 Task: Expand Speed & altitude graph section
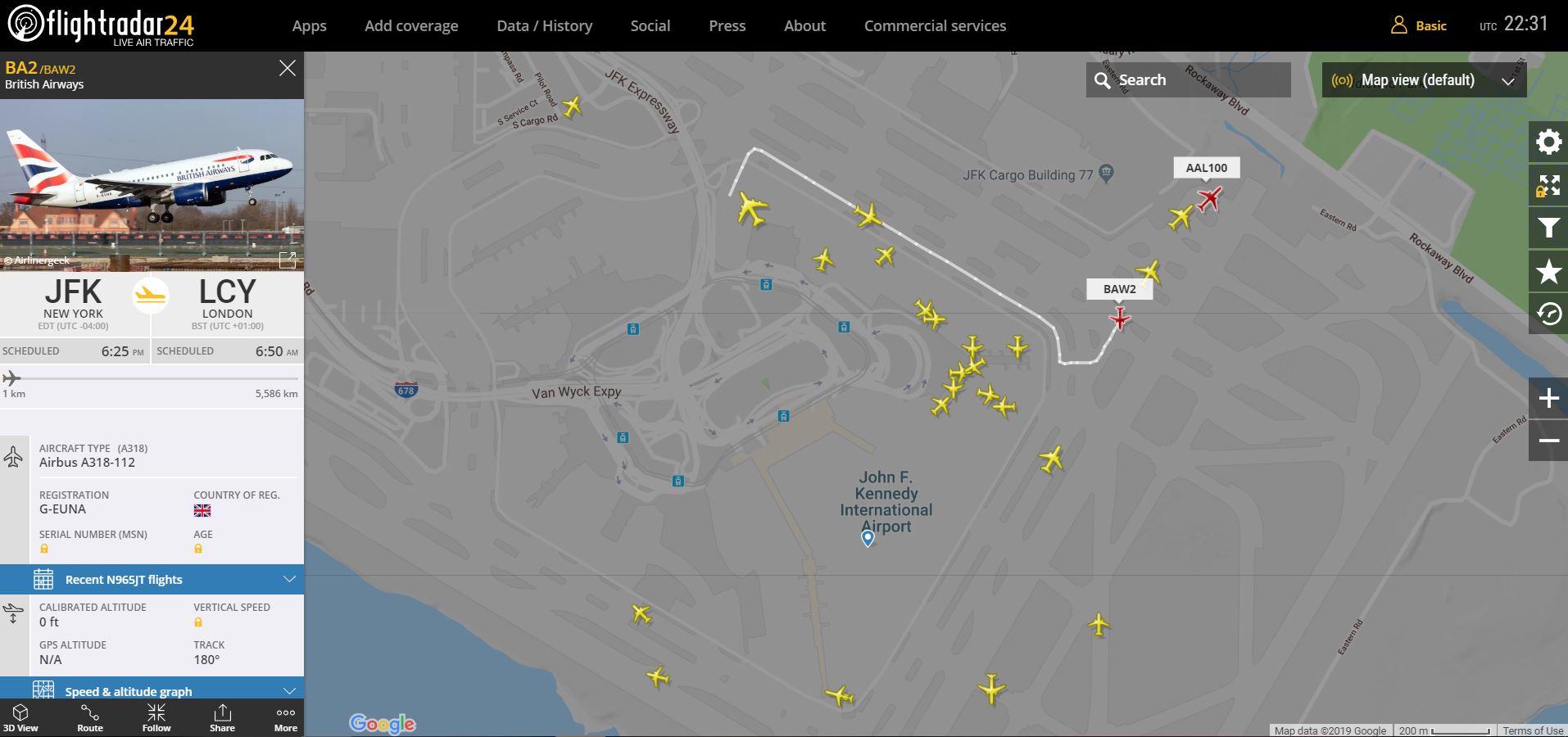point(152,689)
